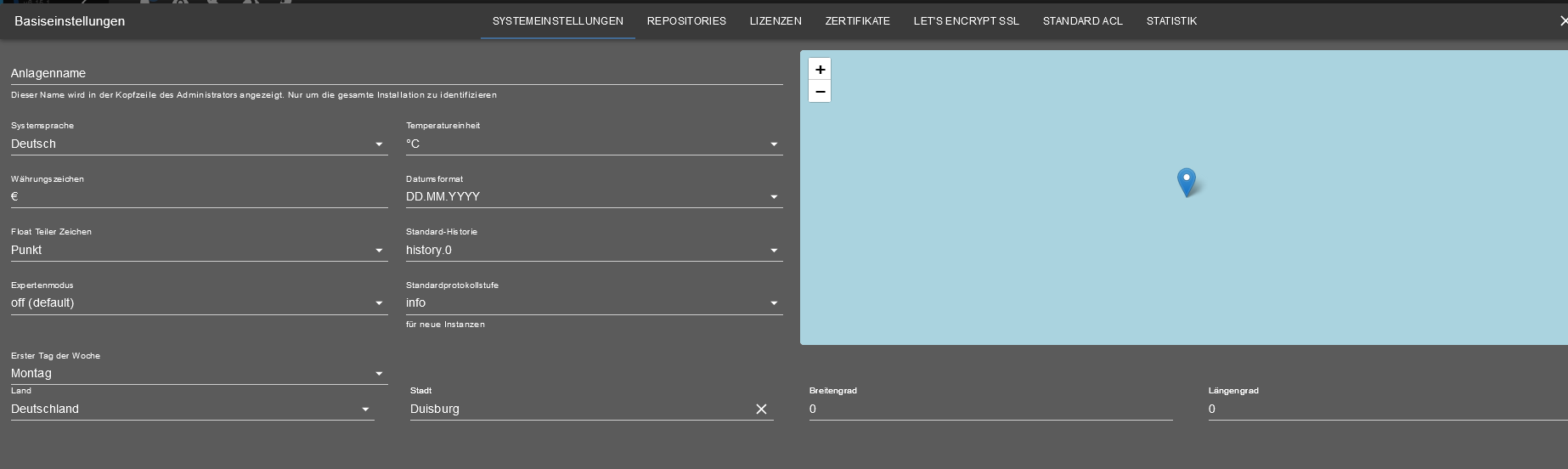
Task: Switch to the Statistik tab
Action: [x=1171, y=21]
